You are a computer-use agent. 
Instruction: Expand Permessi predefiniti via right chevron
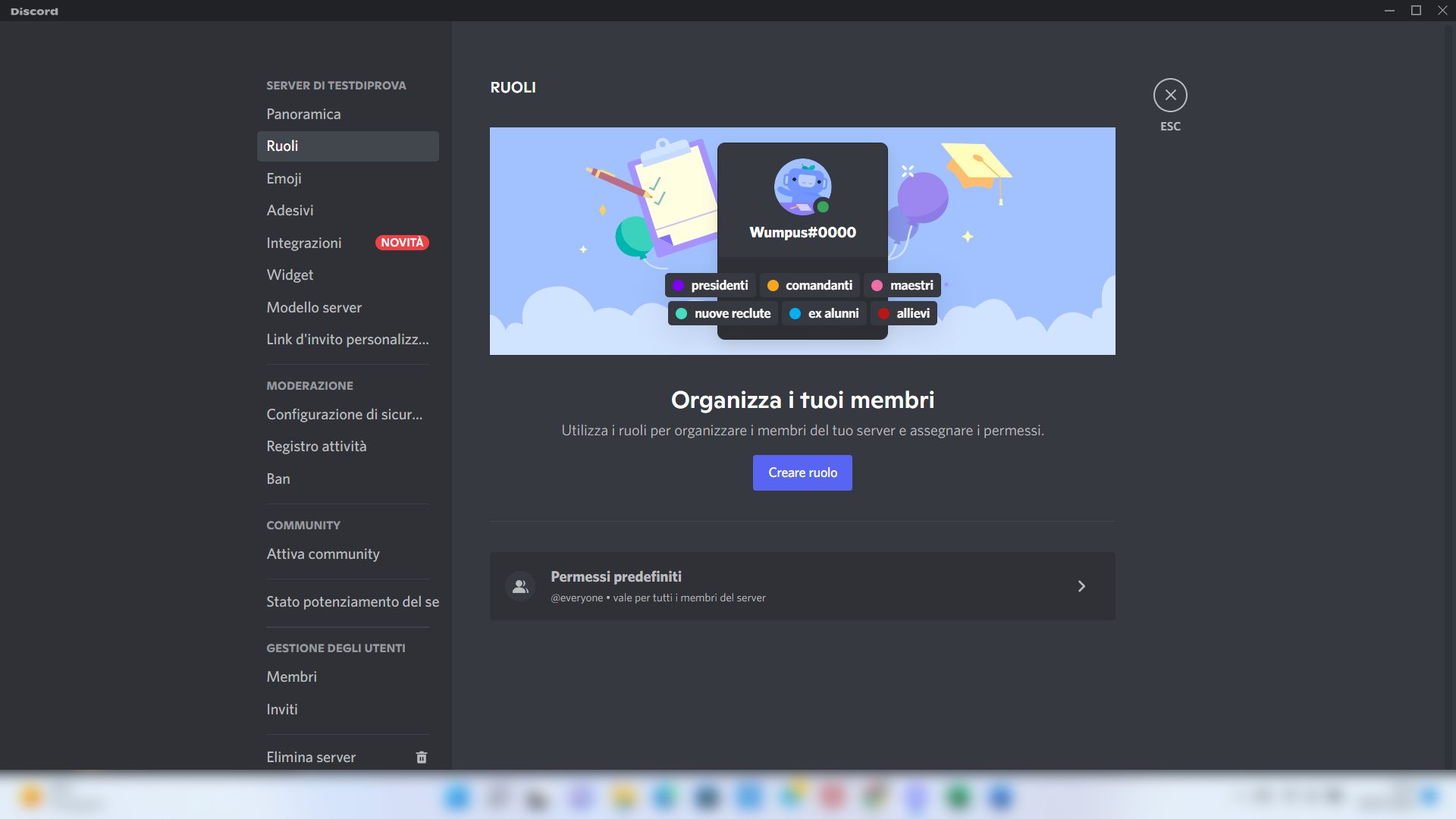click(1082, 585)
